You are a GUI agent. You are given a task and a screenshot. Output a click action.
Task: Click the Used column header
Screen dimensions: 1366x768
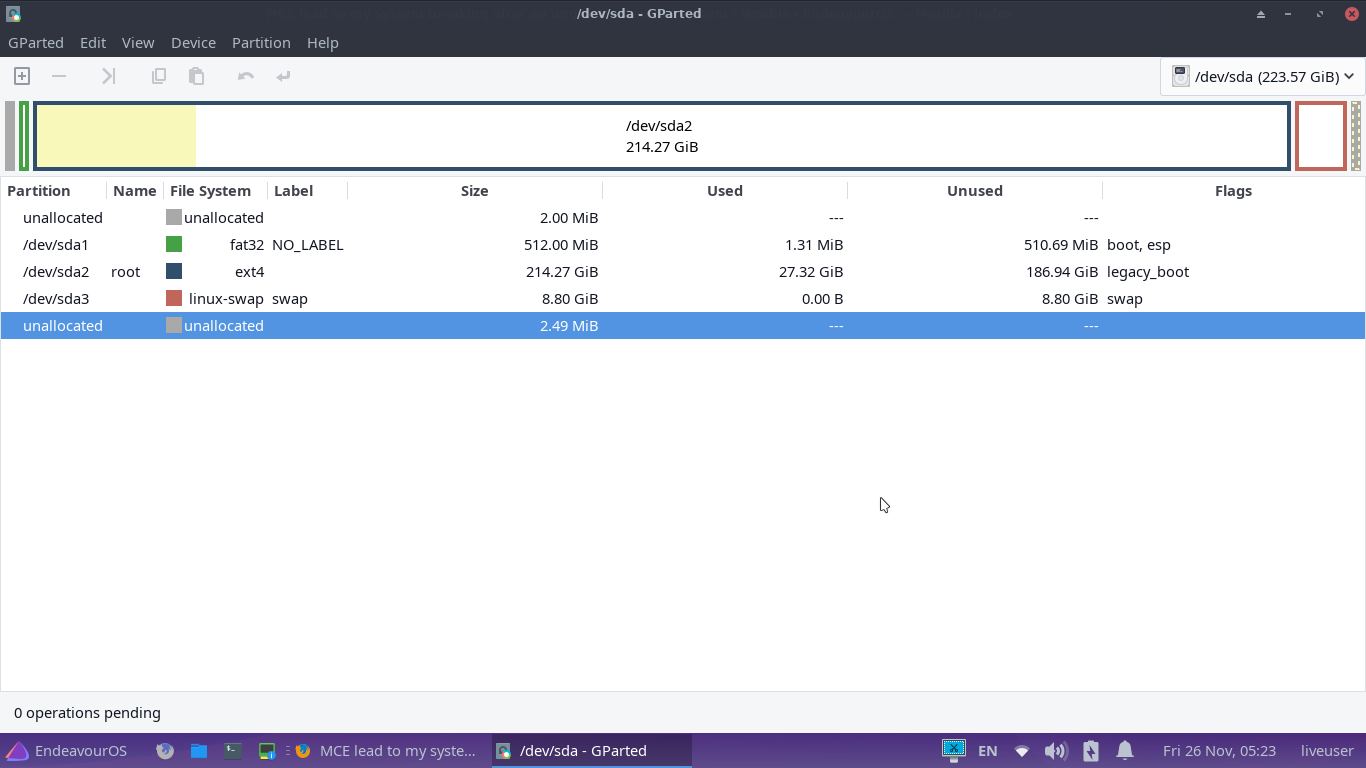725,191
